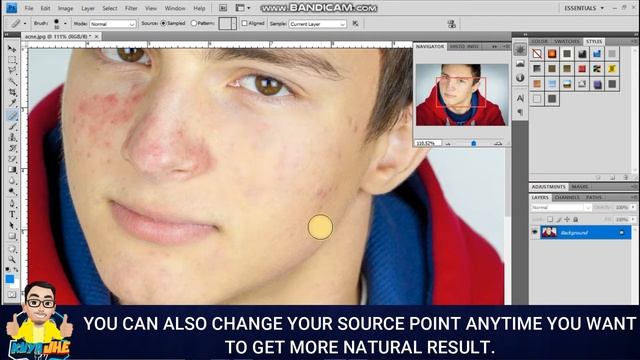The width and height of the screenshot is (640, 360).
Task: Select the Hand tool
Action: pyautogui.click(x=12, y=249)
